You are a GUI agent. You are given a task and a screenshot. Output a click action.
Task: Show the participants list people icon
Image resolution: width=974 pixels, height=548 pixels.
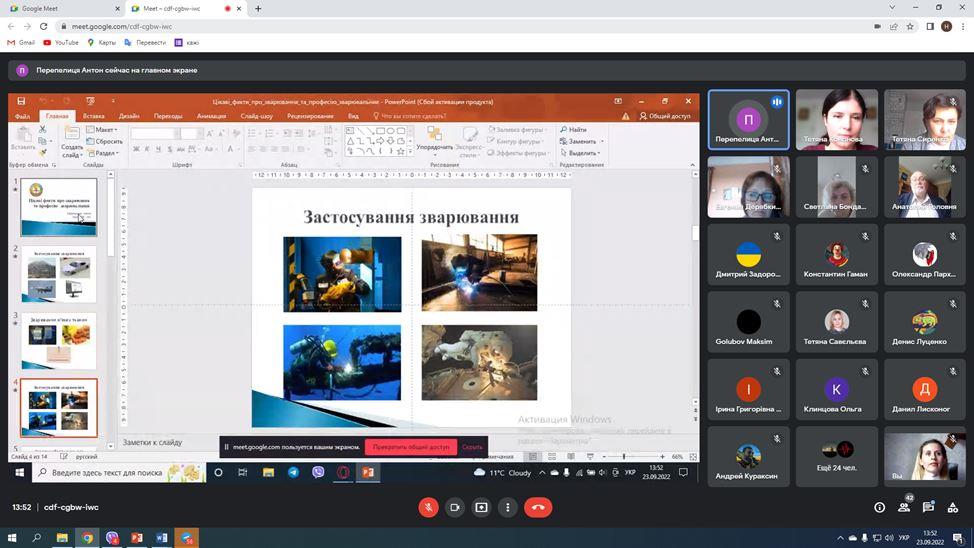point(904,508)
